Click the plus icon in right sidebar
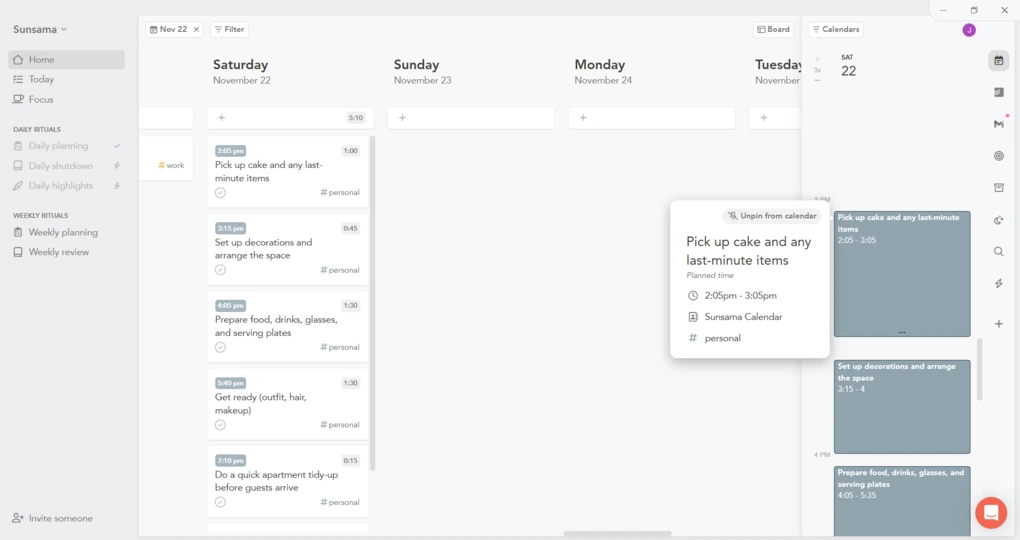1020x540 pixels. pyautogui.click(x=998, y=324)
